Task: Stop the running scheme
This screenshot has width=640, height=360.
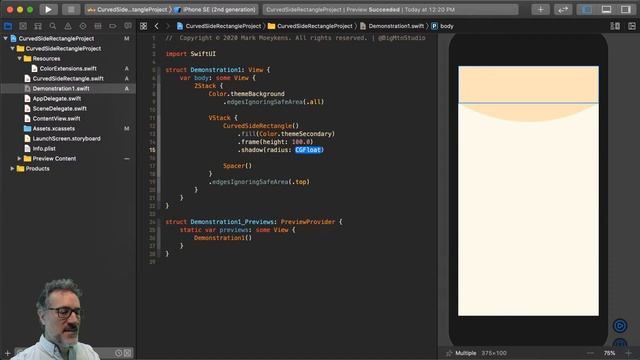Action: pos(71,9)
